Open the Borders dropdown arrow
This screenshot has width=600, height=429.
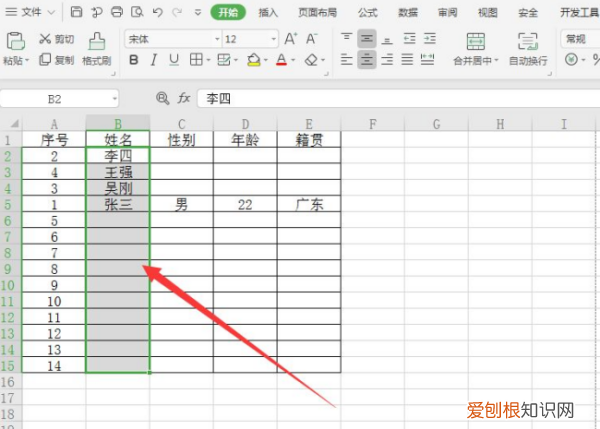click(209, 60)
